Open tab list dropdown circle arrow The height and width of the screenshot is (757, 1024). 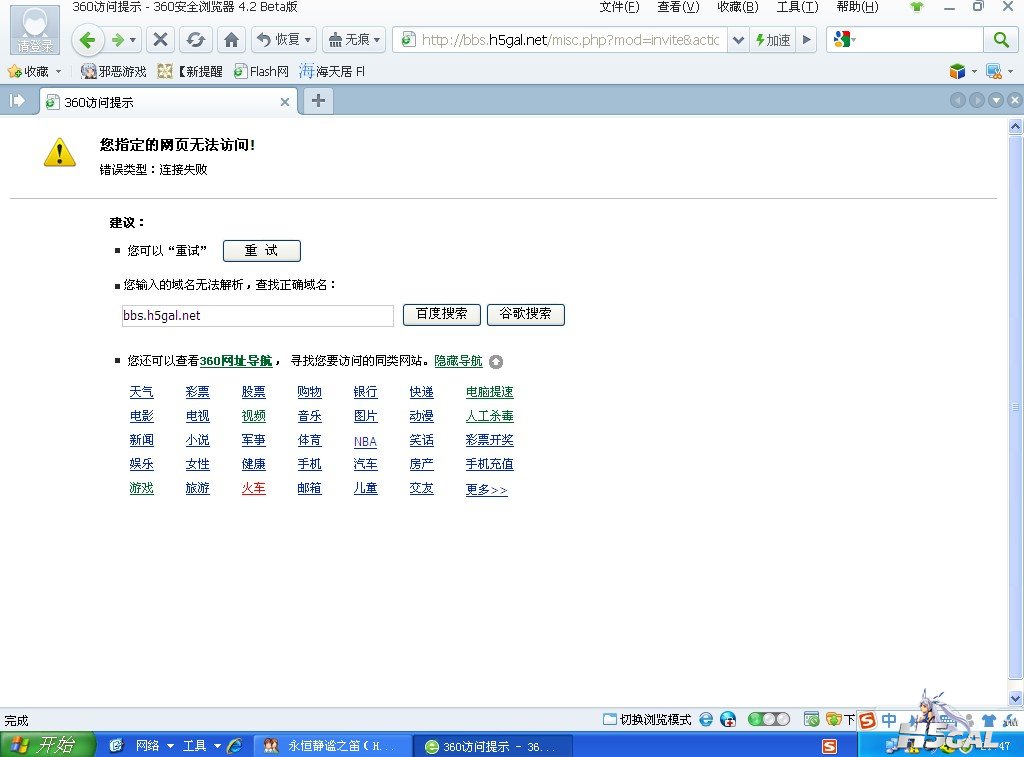pos(996,101)
